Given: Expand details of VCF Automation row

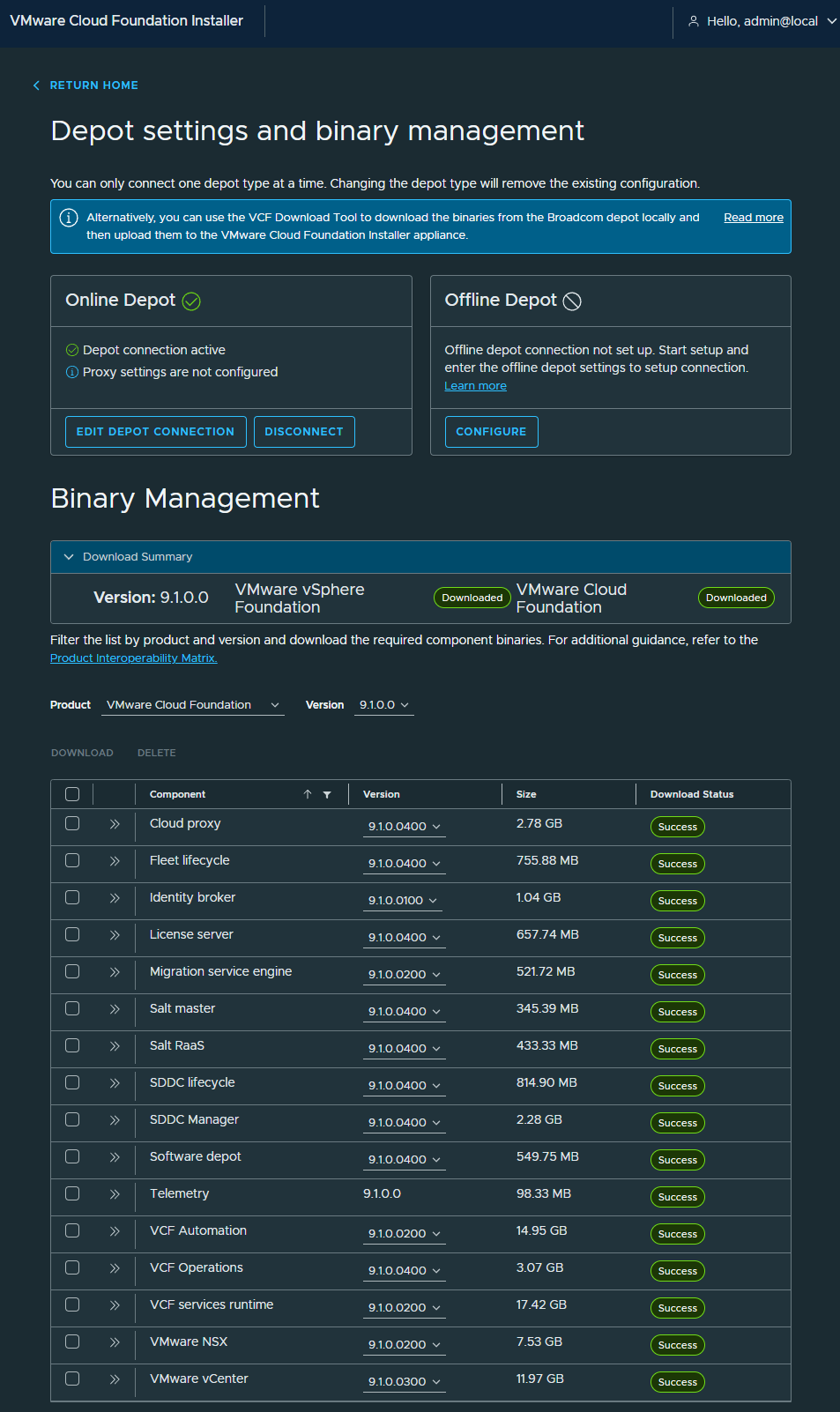Looking at the screenshot, I should click(x=115, y=1231).
